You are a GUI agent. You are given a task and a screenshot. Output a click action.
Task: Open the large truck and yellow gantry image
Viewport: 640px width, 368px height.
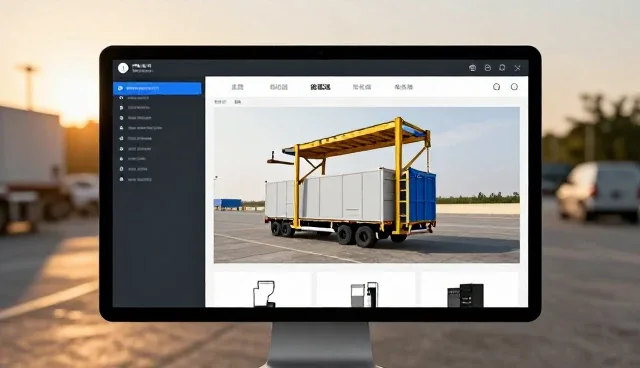[367, 185]
